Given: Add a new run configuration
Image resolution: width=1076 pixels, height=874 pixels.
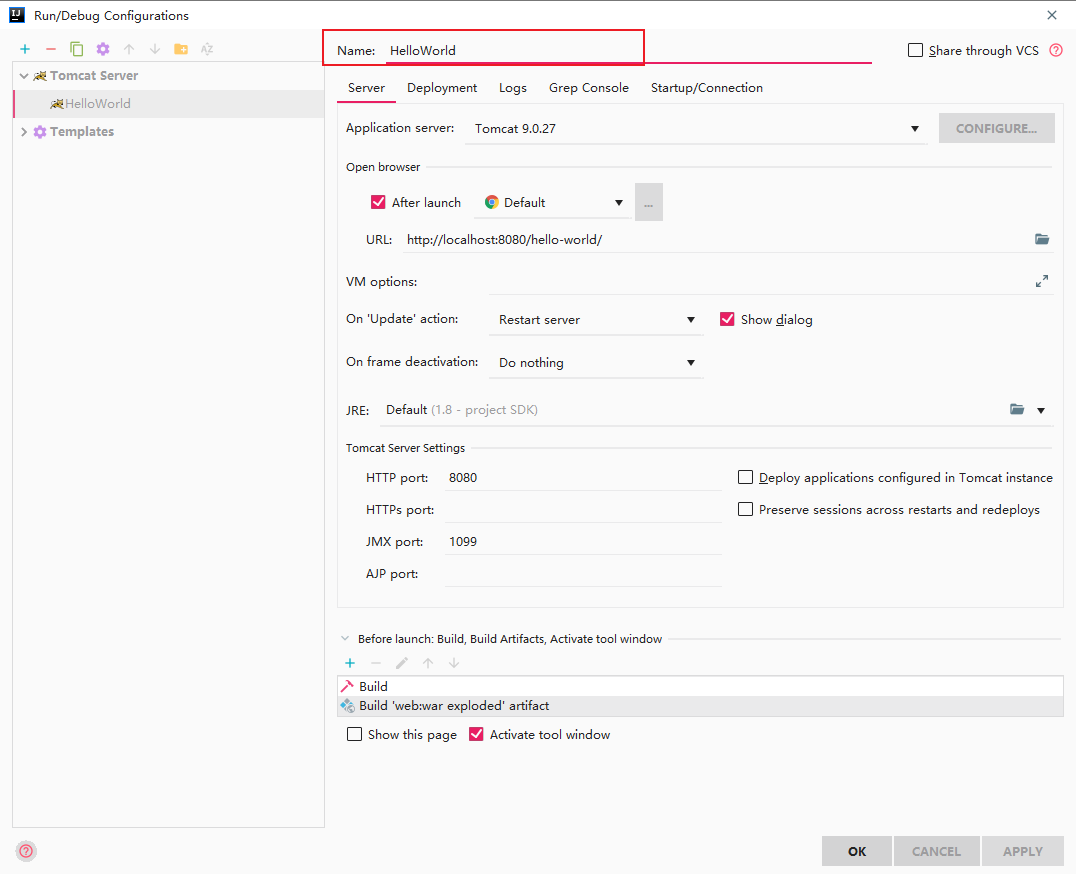Looking at the screenshot, I should 25,49.
